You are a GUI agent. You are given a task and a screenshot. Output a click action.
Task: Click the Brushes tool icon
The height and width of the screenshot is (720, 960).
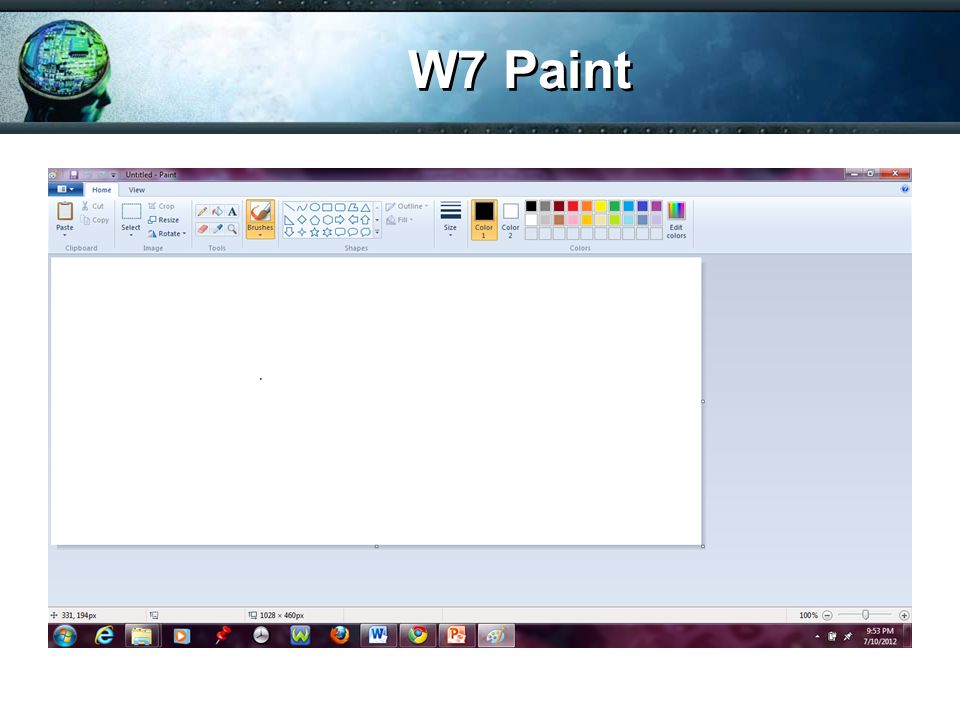coord(260,212)
